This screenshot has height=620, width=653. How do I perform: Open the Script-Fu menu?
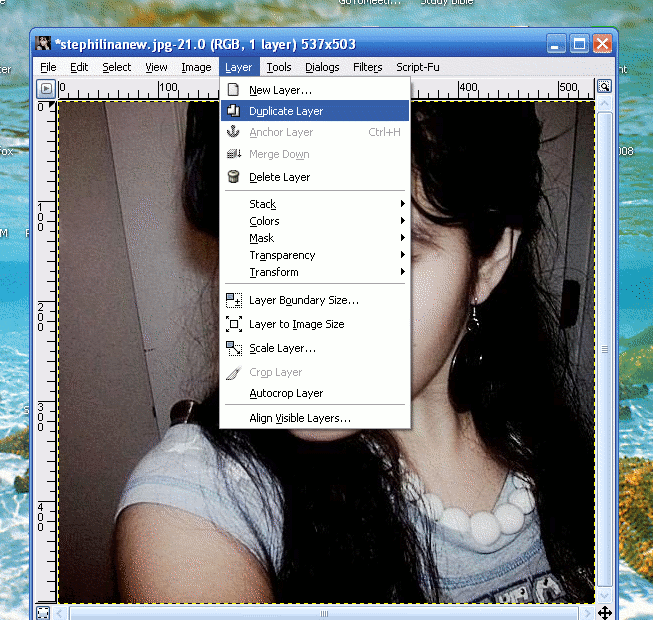click(x=418, y=67)
